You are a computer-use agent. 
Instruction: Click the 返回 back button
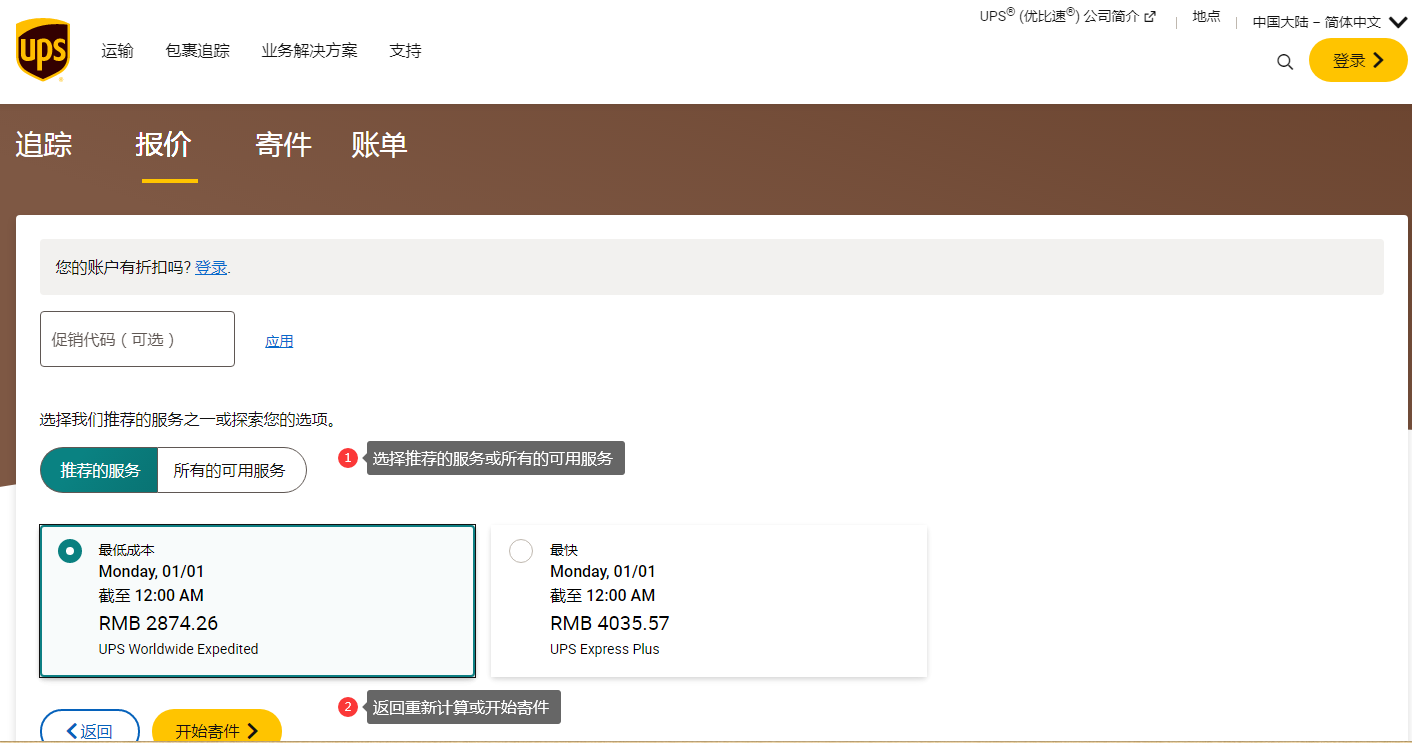coord(89,730)
